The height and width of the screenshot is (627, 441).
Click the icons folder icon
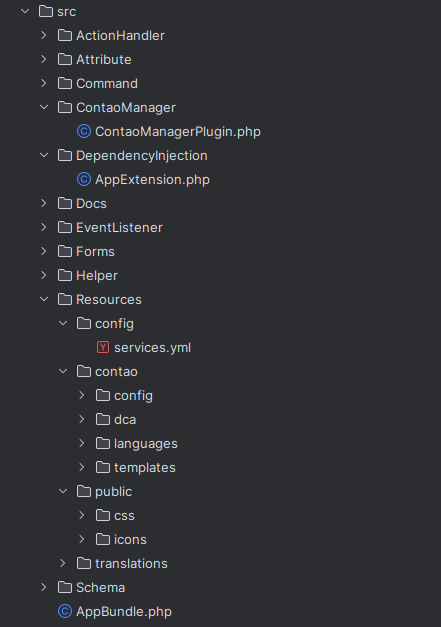103,539
